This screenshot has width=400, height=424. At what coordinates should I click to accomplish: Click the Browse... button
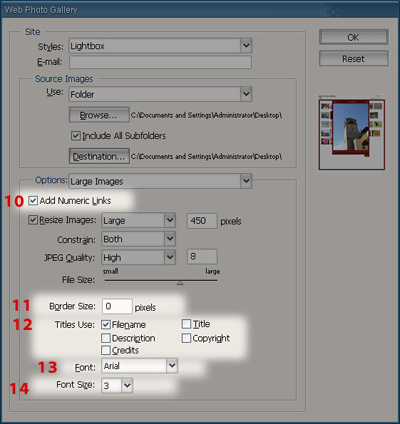pyautogui.click(x=99, y=115)
